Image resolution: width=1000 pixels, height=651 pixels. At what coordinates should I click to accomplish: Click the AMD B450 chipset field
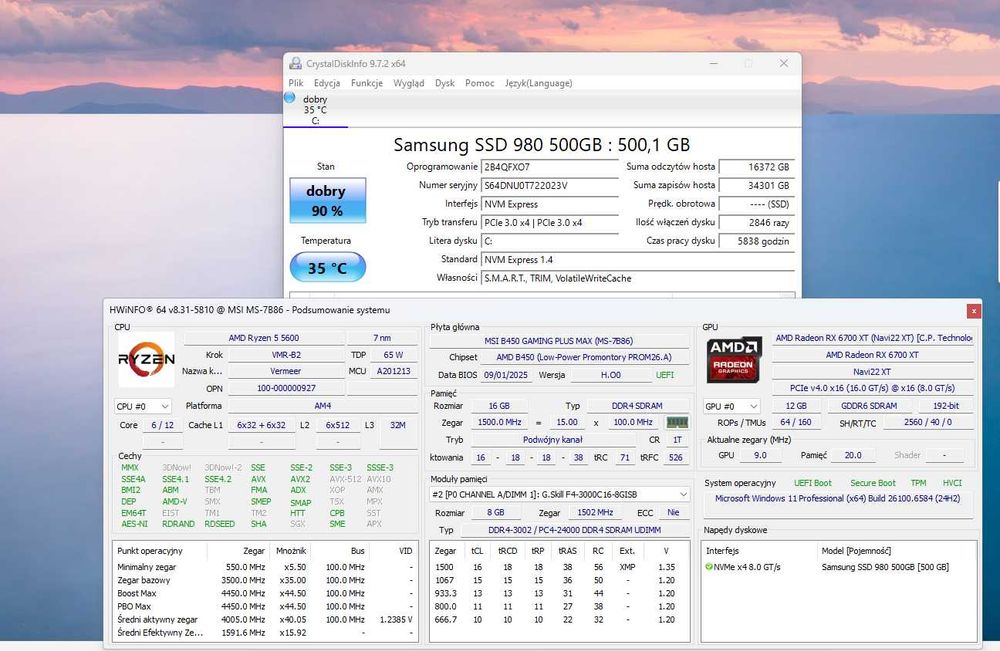[x=584, y=357]
